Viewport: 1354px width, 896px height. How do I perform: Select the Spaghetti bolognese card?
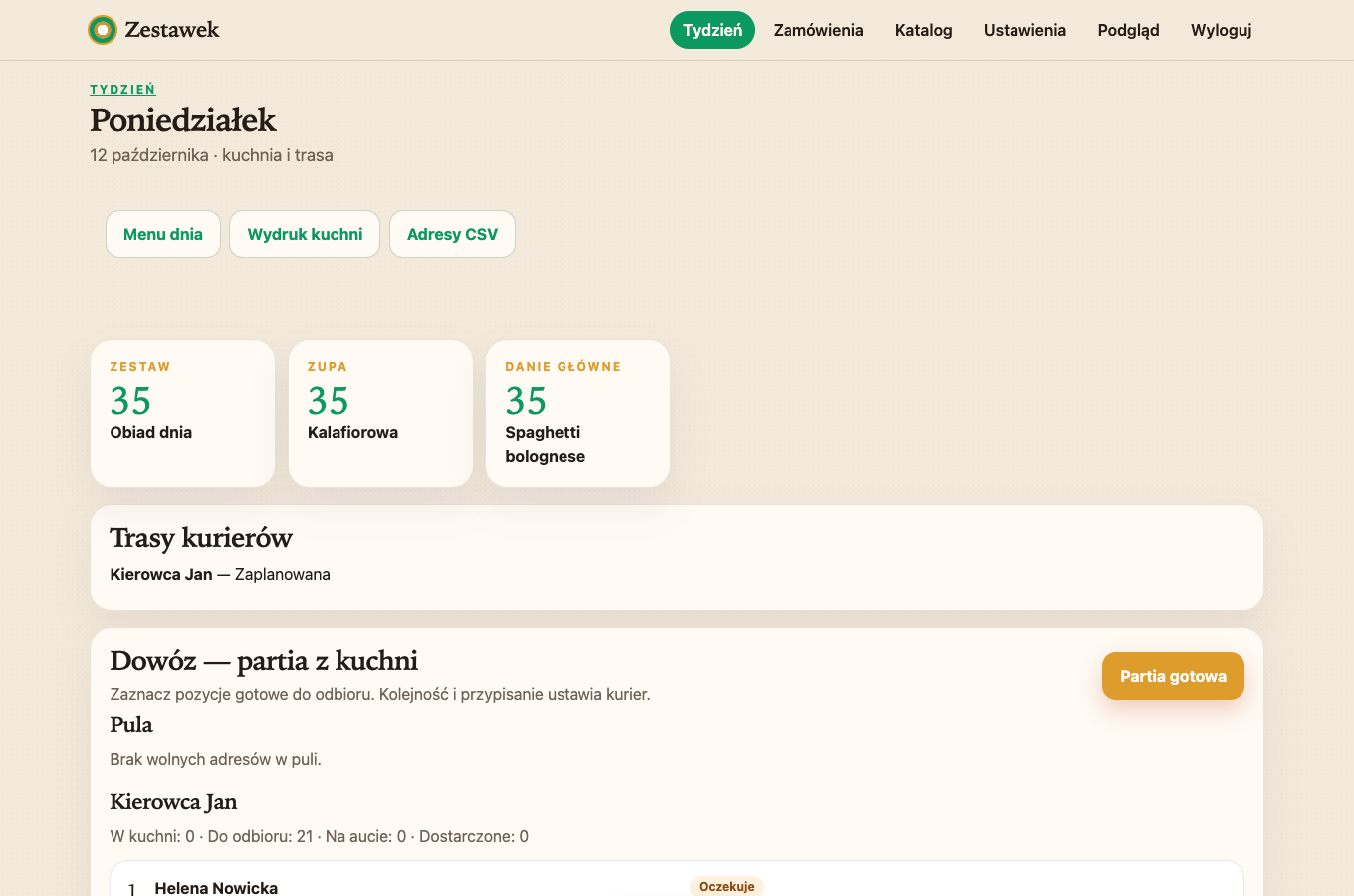click(x=577, y=413)
